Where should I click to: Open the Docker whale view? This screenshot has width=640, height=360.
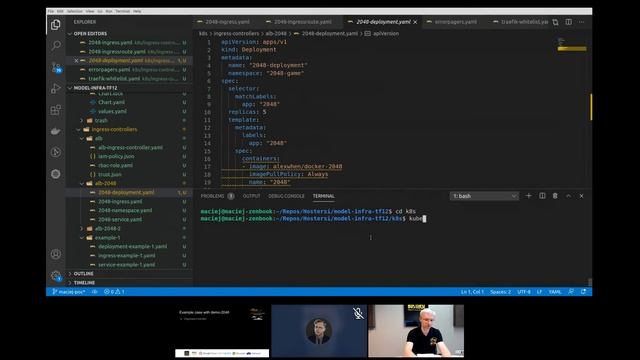[56, 131]
